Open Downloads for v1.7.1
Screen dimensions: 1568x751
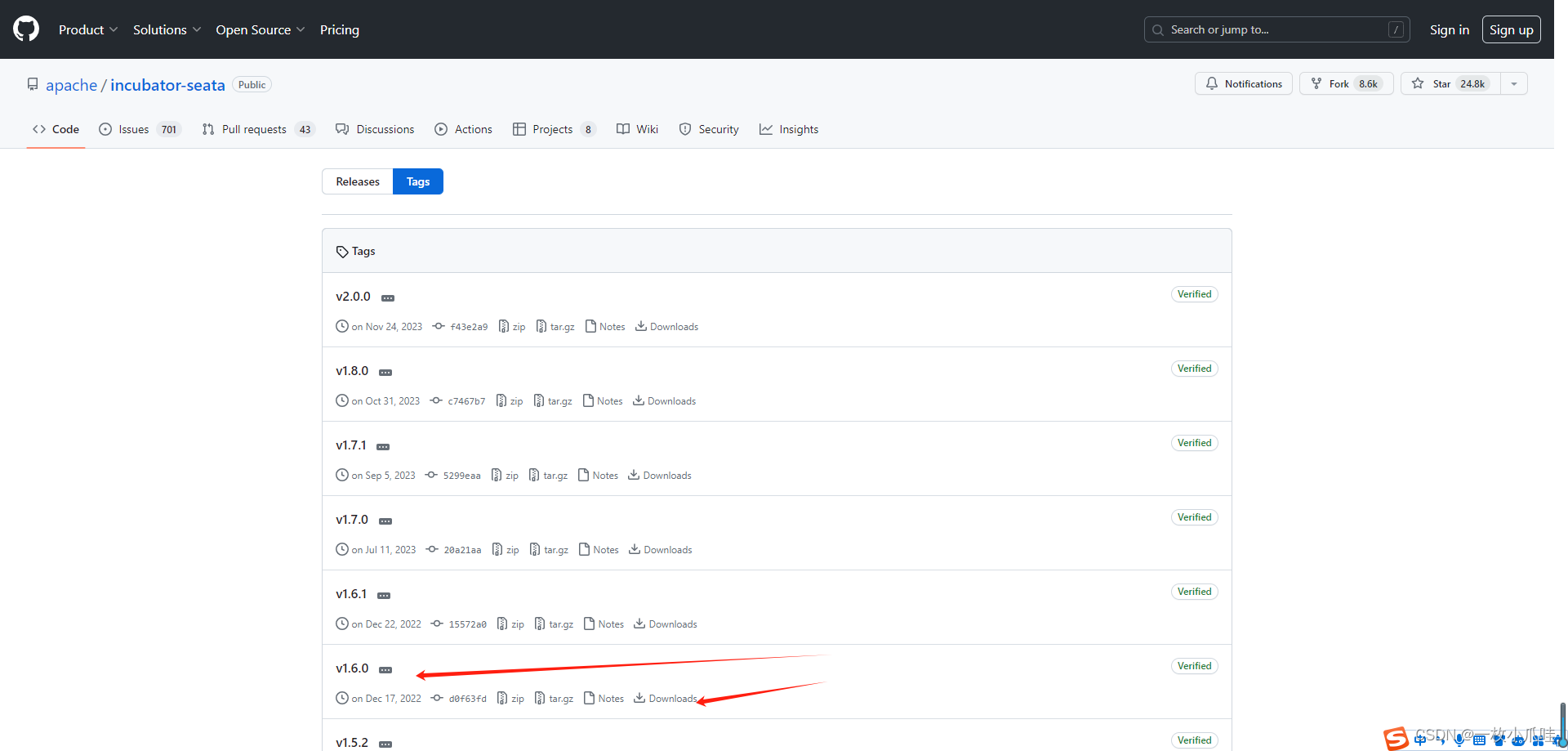(660, 476)
